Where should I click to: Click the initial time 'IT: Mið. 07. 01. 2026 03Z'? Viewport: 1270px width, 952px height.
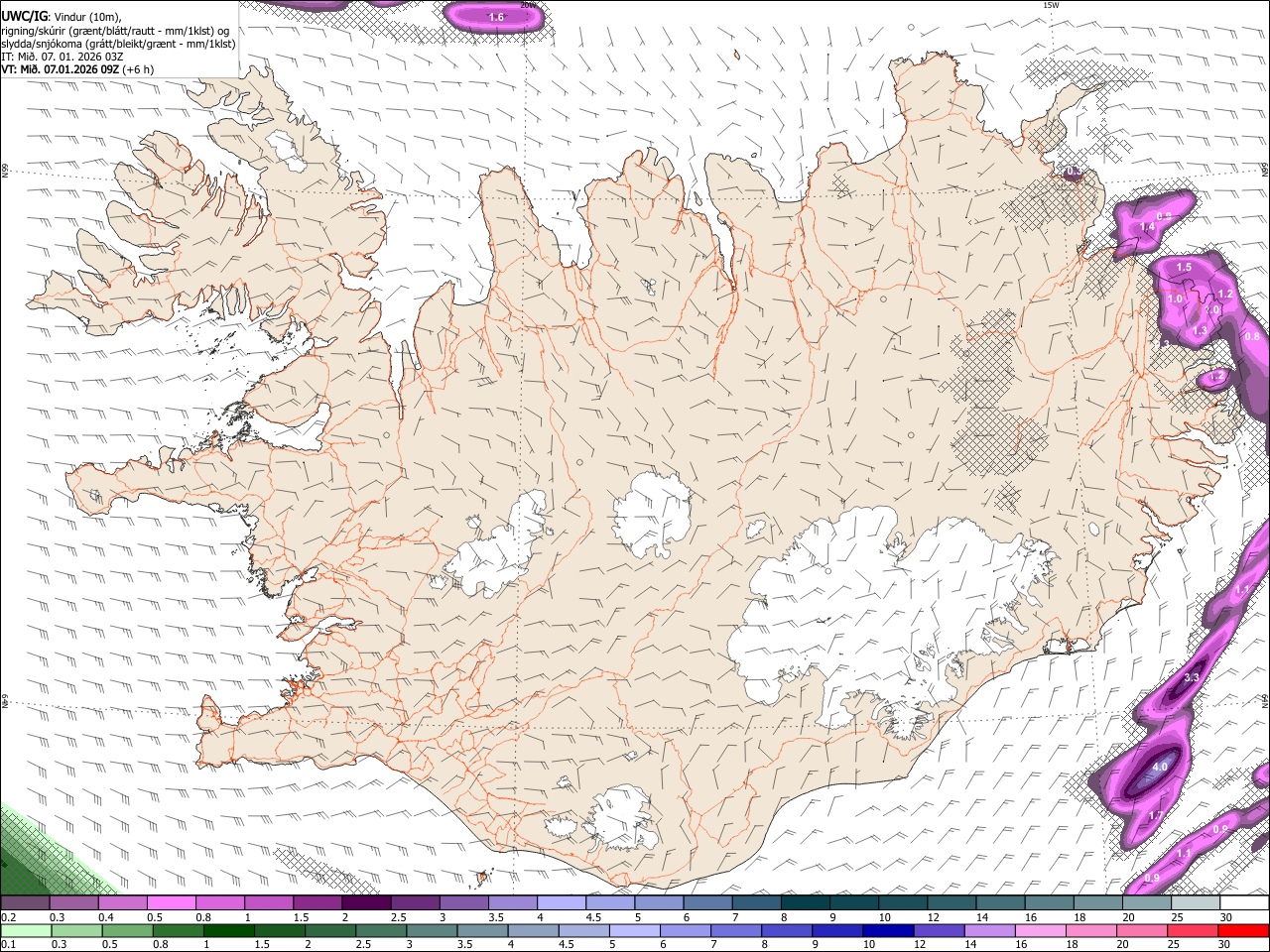[62, 57]
